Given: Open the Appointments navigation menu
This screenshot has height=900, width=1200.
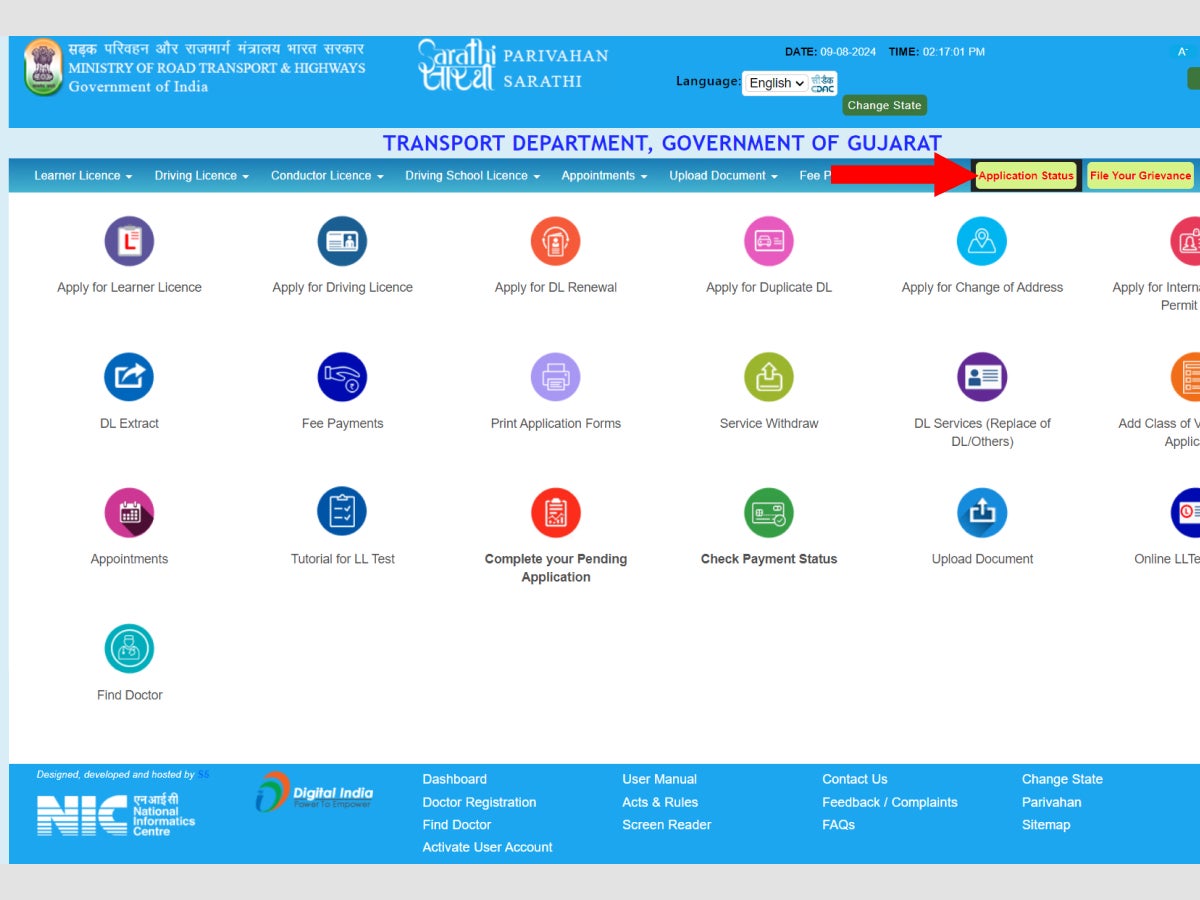Looking at the screenshot, I should coord(603,175).
